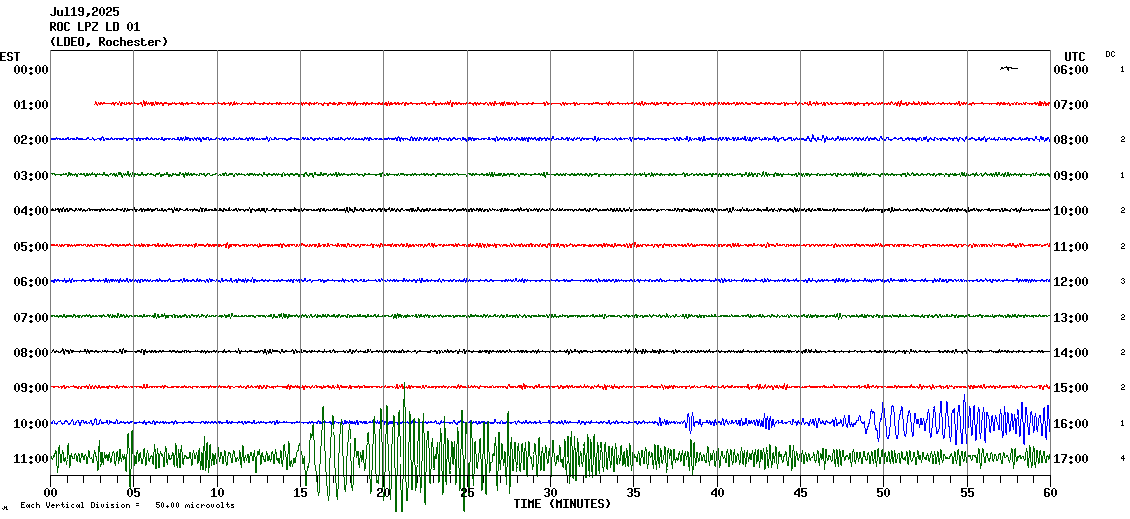The height and width of the screenshot is (519, 1130).
Task: Select the station code ROC LPZ LD 01
Action: tap(94, 27)
